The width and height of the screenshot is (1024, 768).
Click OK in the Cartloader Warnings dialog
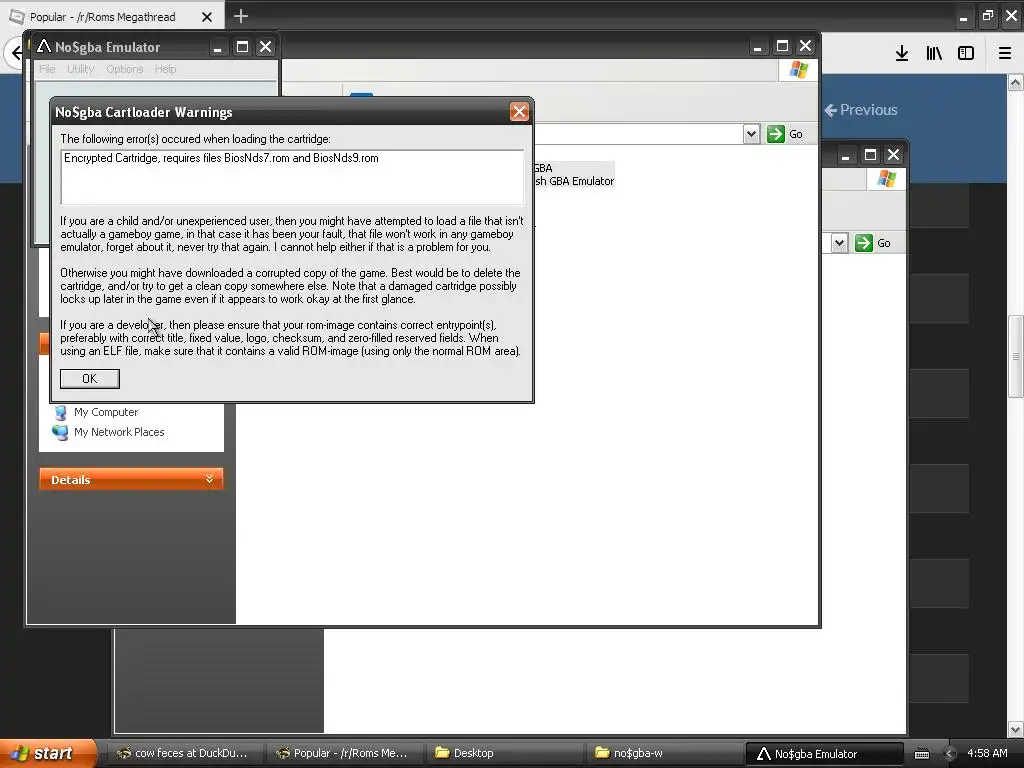(89, 379)
